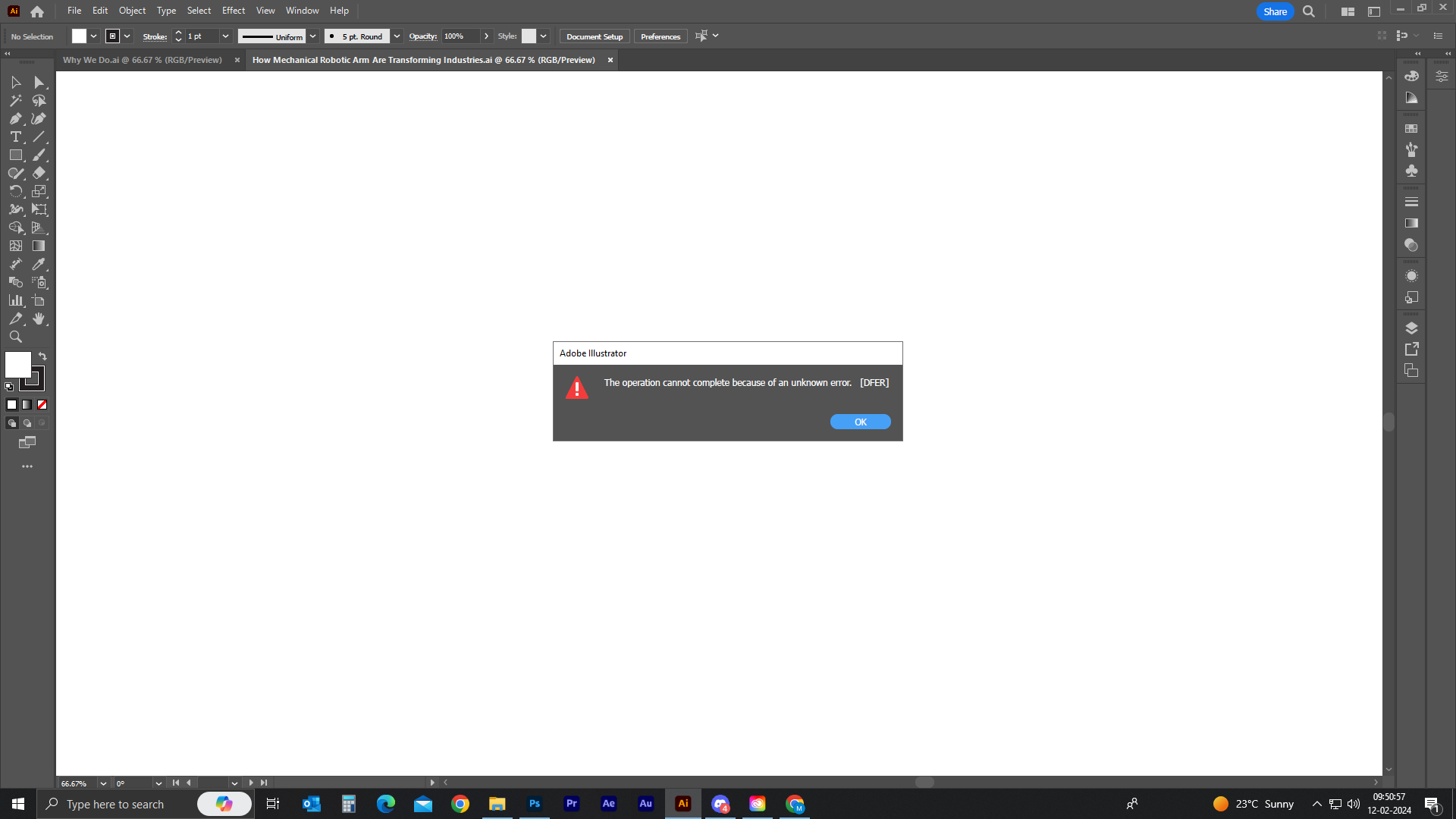
Task: Open the Gradient panel on the right
Action: tap(1412, 223)
